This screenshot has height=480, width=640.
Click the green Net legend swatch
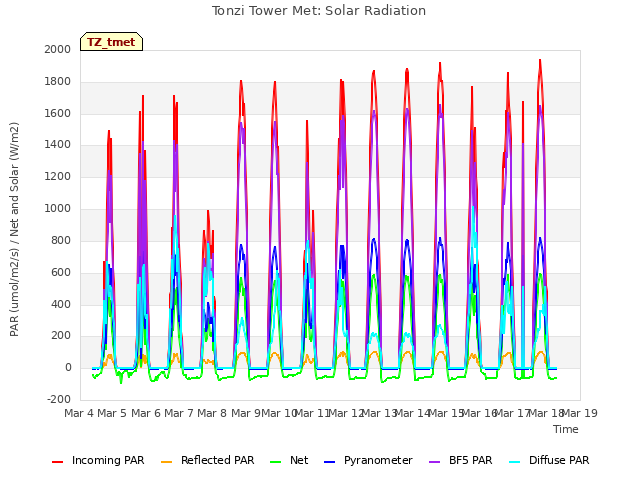pos(276,462)
